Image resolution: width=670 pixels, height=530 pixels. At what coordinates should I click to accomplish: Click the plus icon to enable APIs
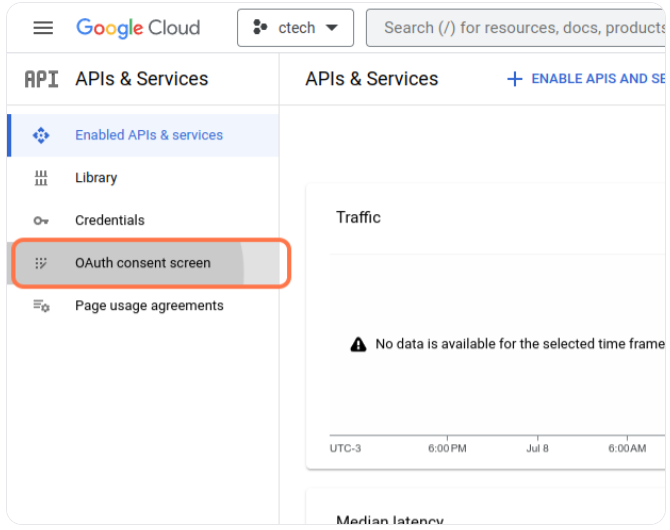pos(515,79)
